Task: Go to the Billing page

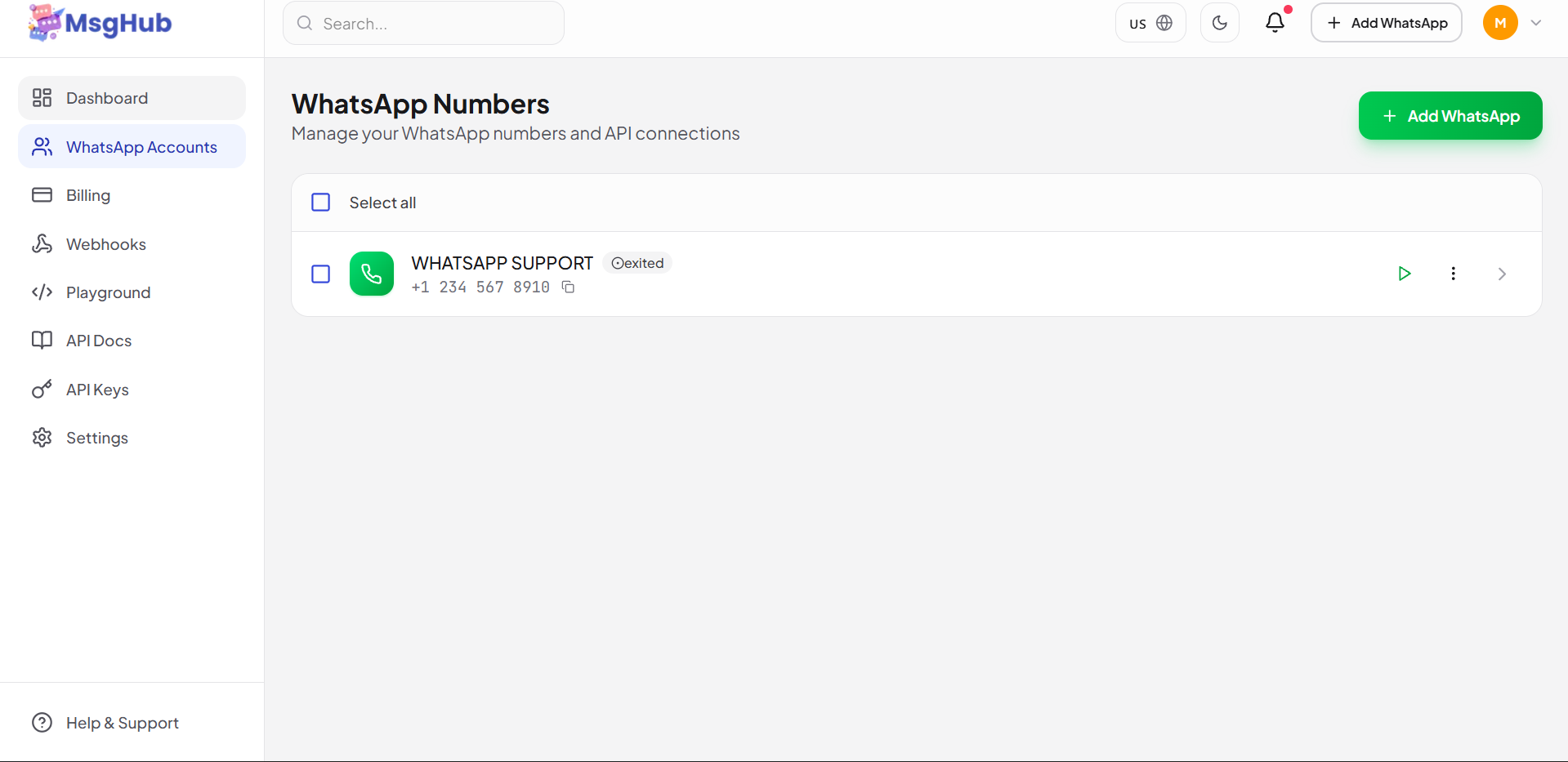Action: [132, 195]
